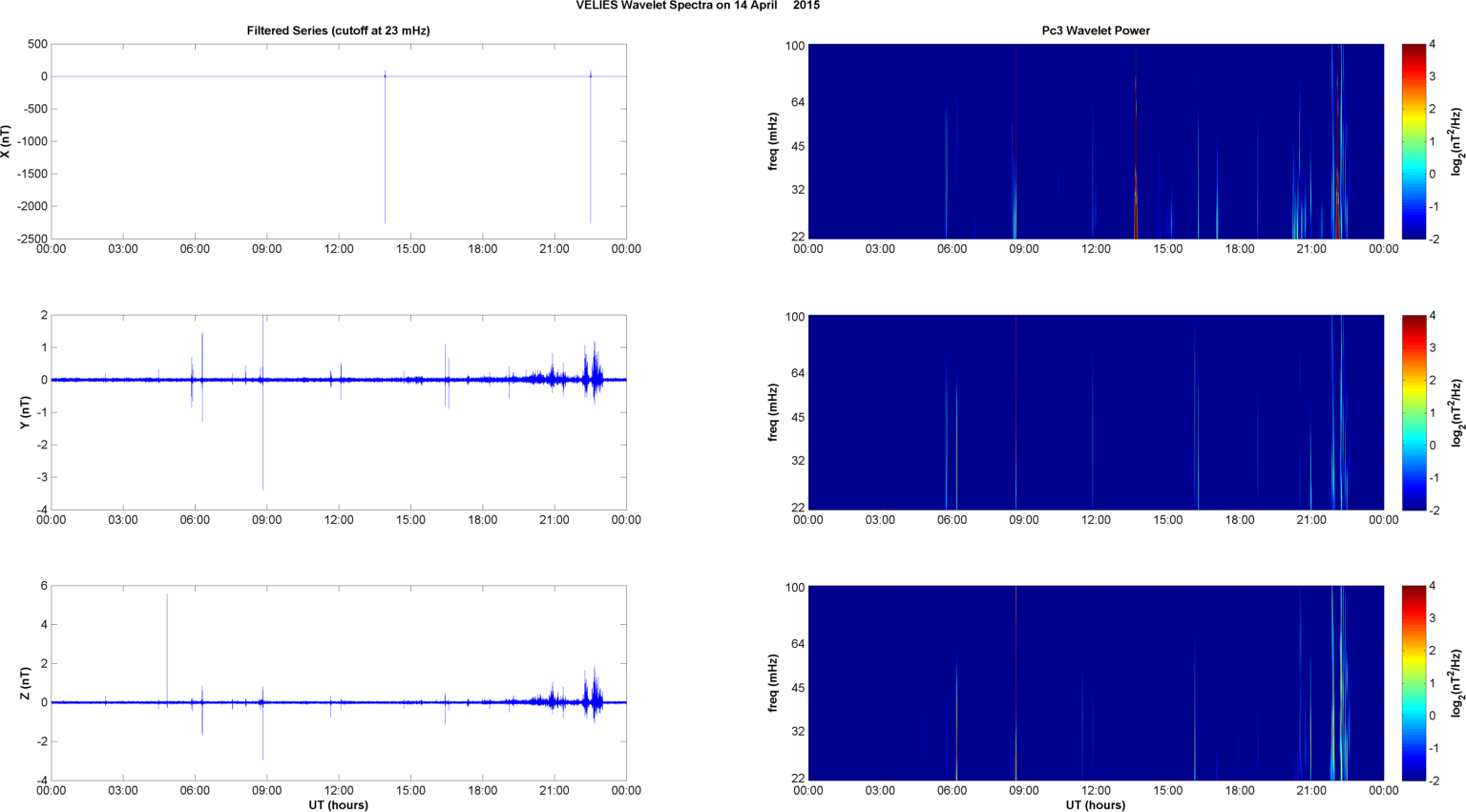1466x812 pixels.
Task: Click "18:00" tick under the X series plot
Action: [482, 249]
